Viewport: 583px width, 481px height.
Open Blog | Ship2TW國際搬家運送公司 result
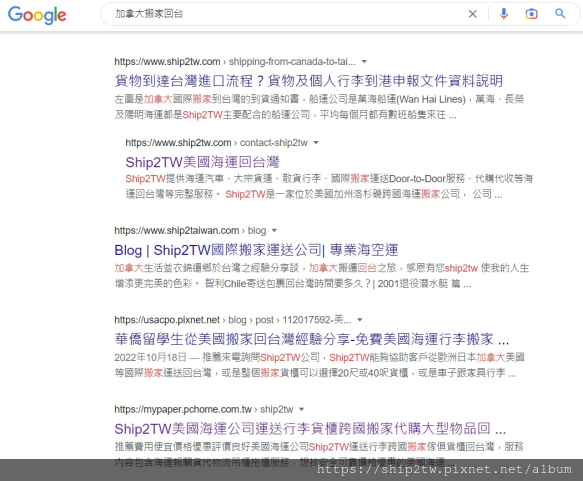click(256, 250)
